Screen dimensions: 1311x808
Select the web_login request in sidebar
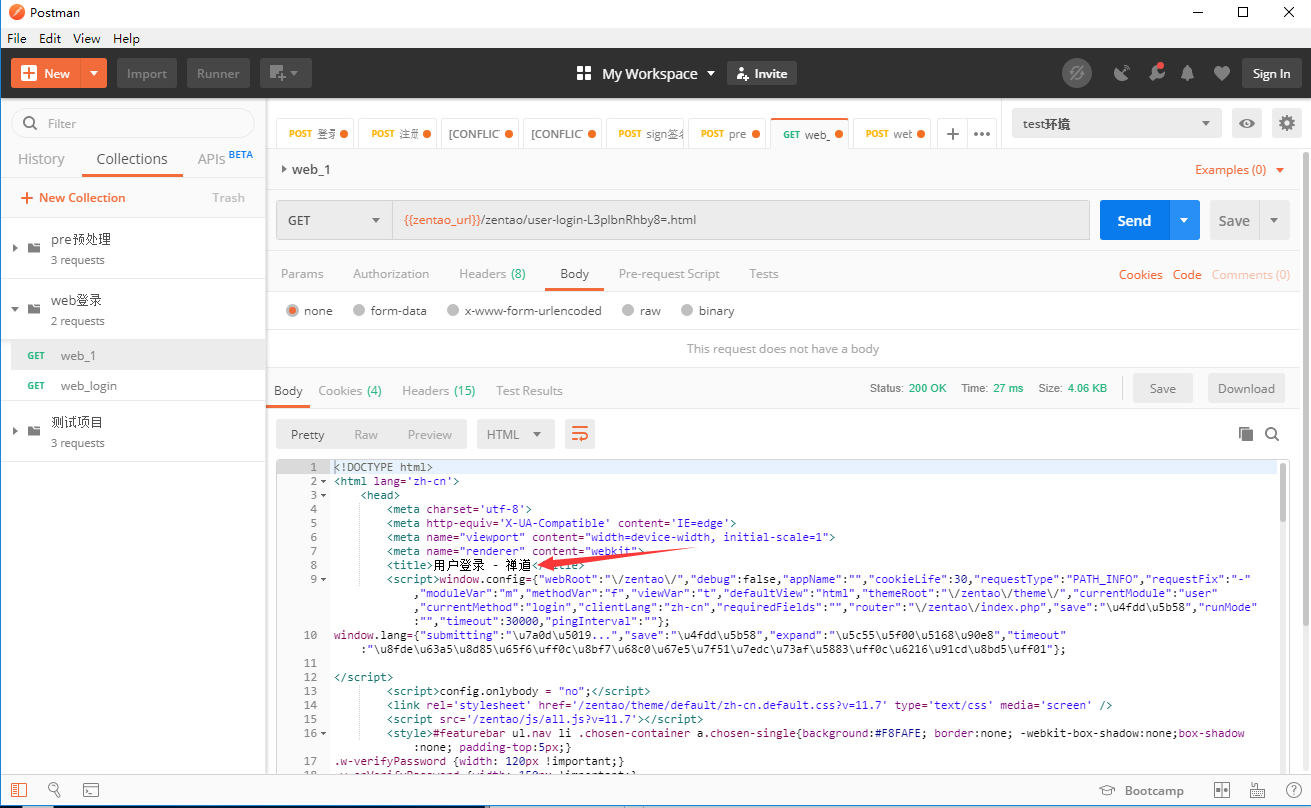133,385
